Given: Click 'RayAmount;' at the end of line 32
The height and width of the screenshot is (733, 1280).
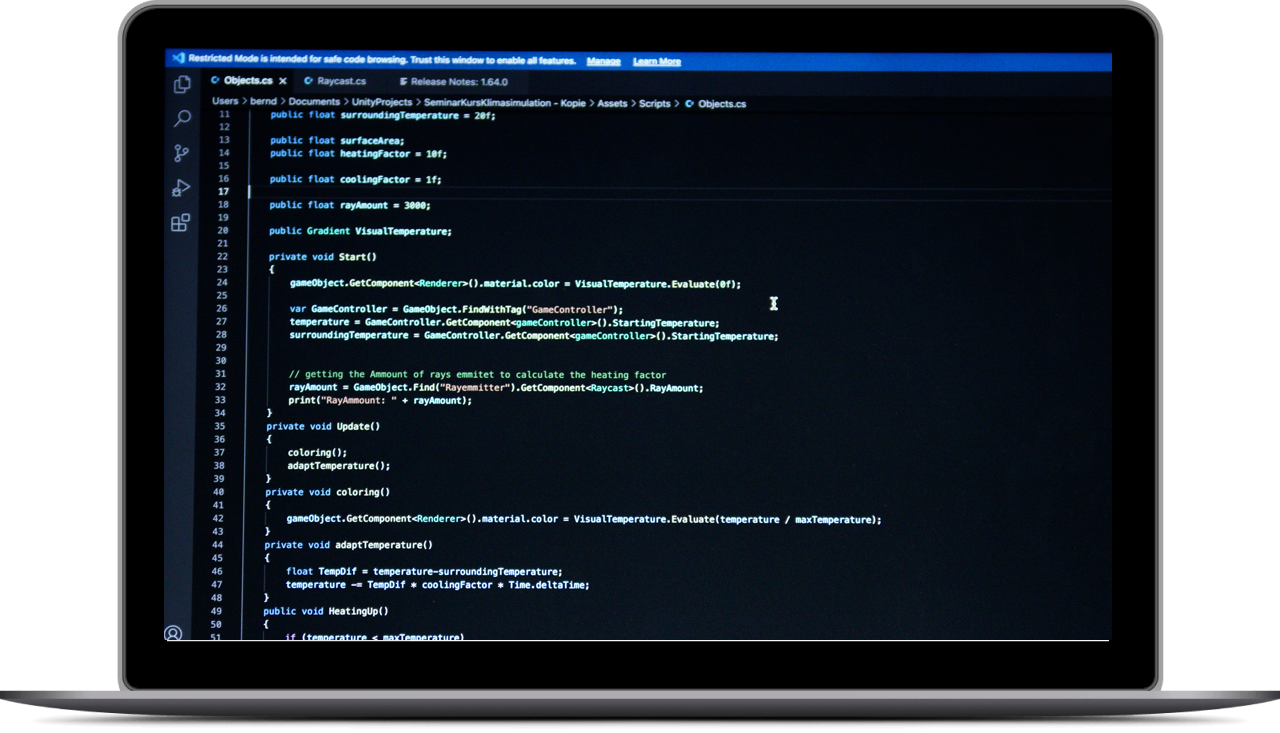Looking at the screenshot, I should tap(676, 387).
